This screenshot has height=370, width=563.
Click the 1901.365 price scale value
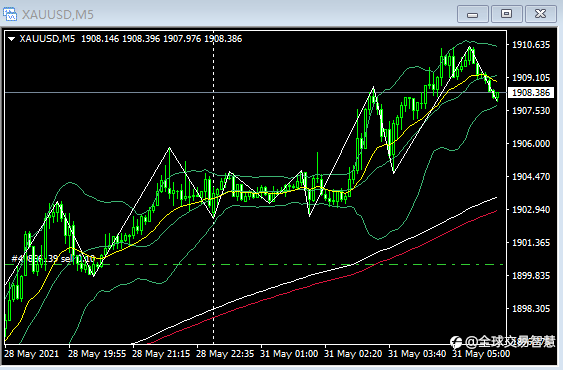click(531, 243)
